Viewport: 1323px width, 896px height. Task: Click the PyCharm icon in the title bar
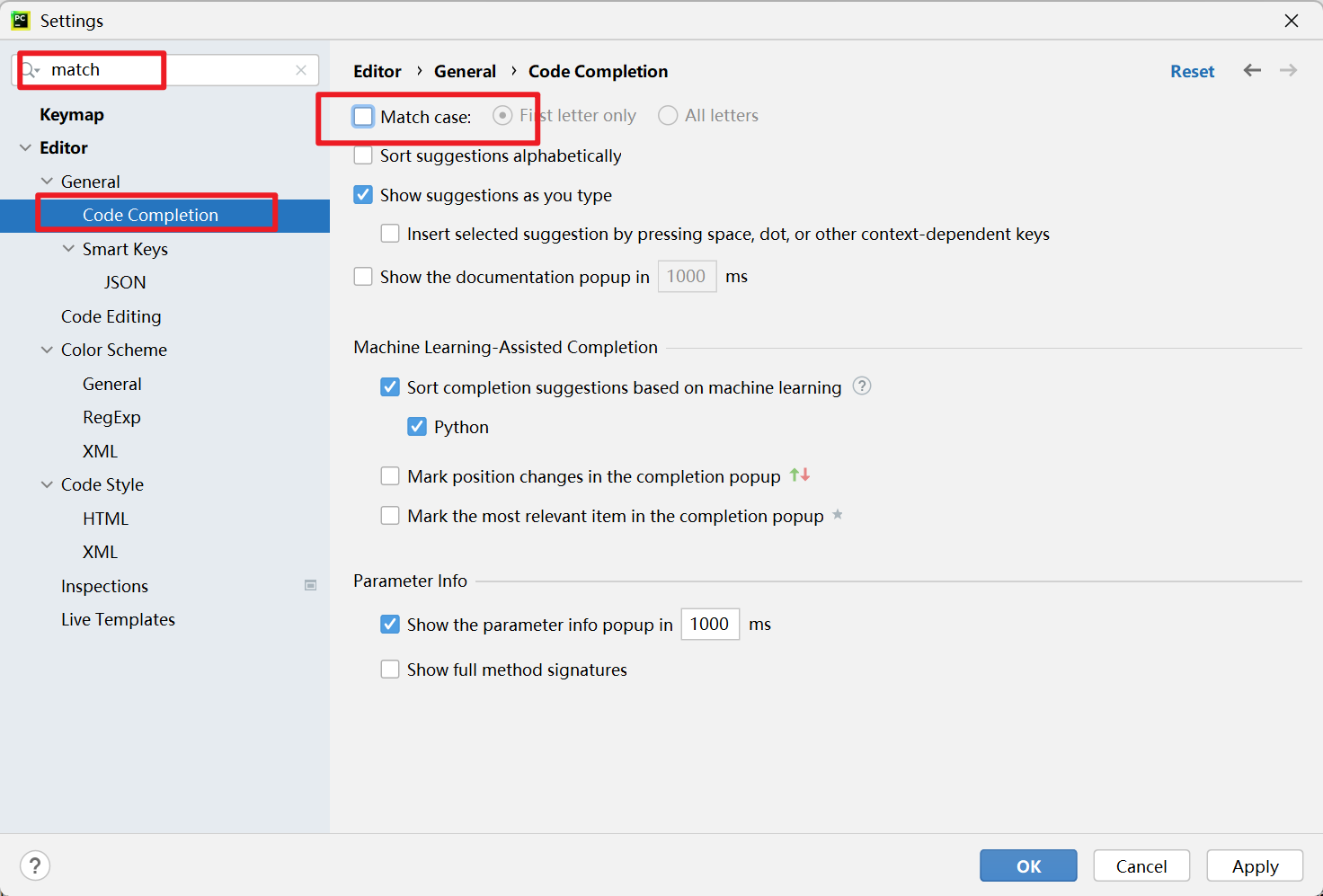pyautogui.click(x=20, y=20)
